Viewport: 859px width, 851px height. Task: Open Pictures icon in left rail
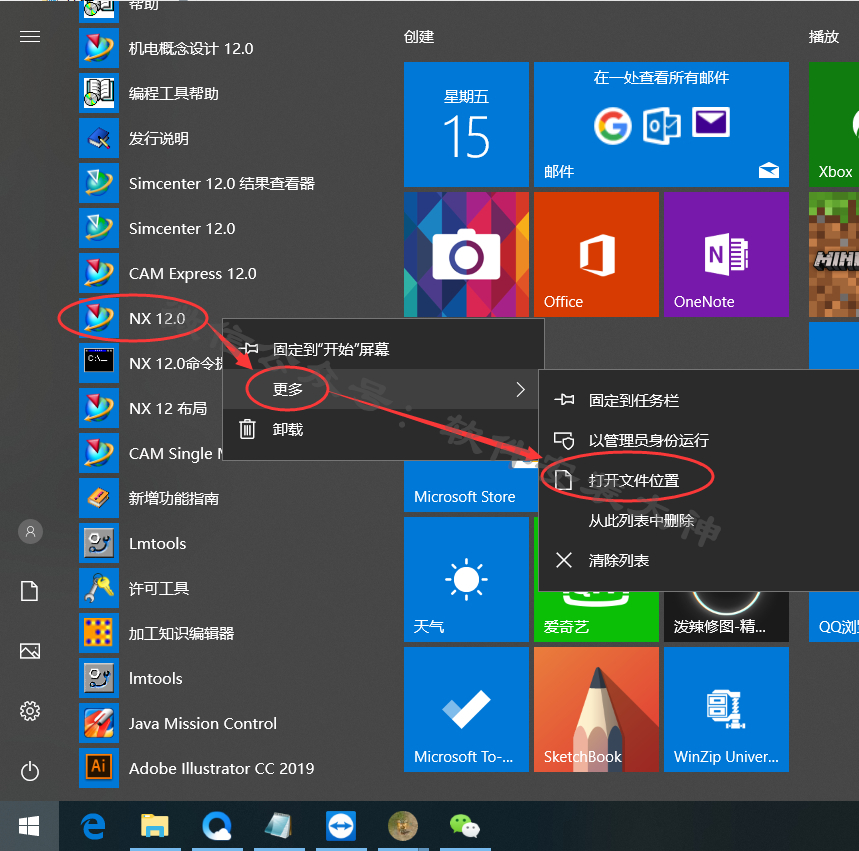[x=30, y=651]
